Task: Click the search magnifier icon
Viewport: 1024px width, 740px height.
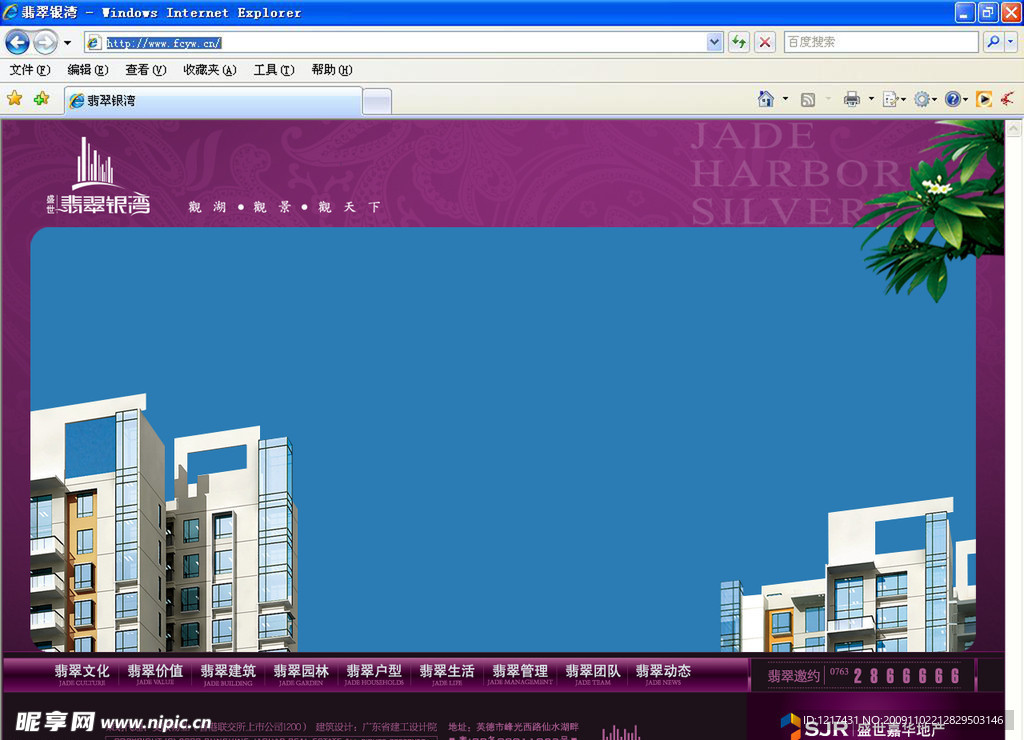Action: pos(993,42)
